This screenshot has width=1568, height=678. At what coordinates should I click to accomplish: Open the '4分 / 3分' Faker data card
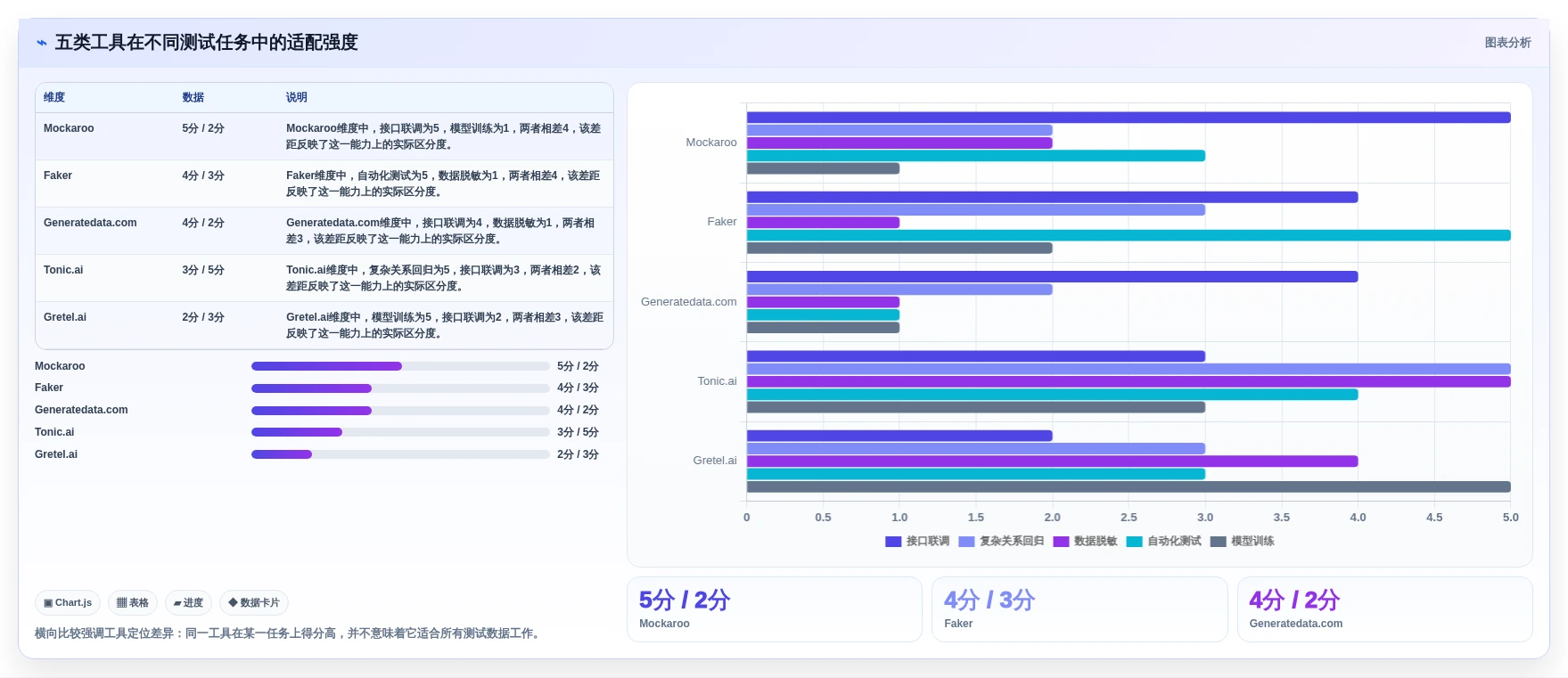tap(1080, 609)
